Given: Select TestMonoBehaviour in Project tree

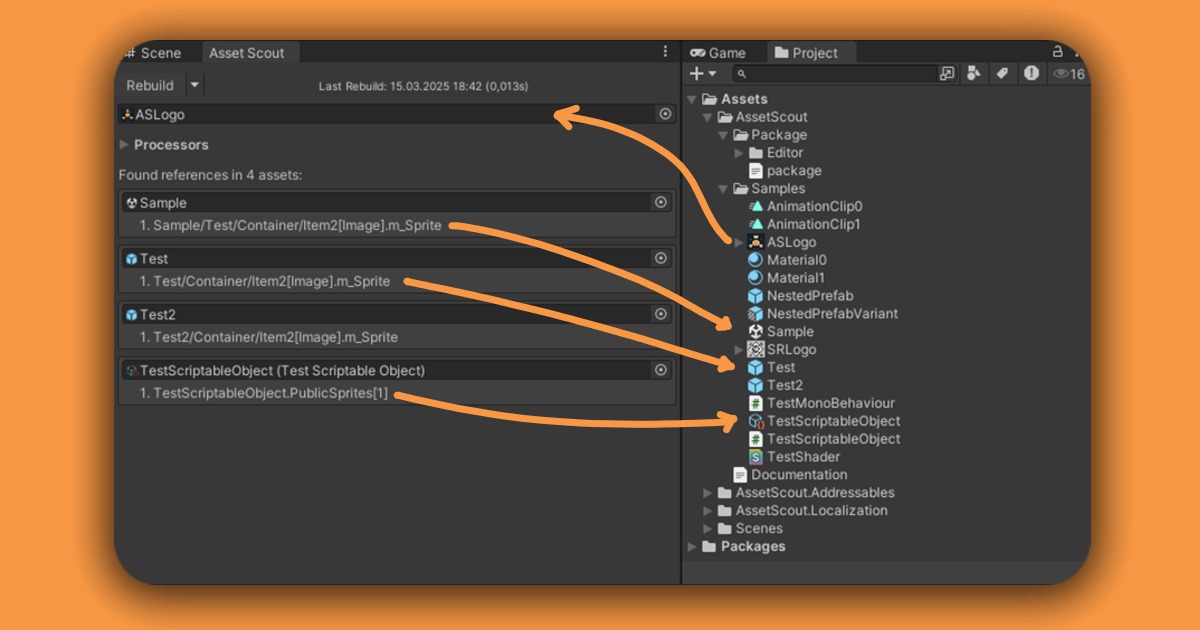Looking at the screenshot, I should point(830,403).
